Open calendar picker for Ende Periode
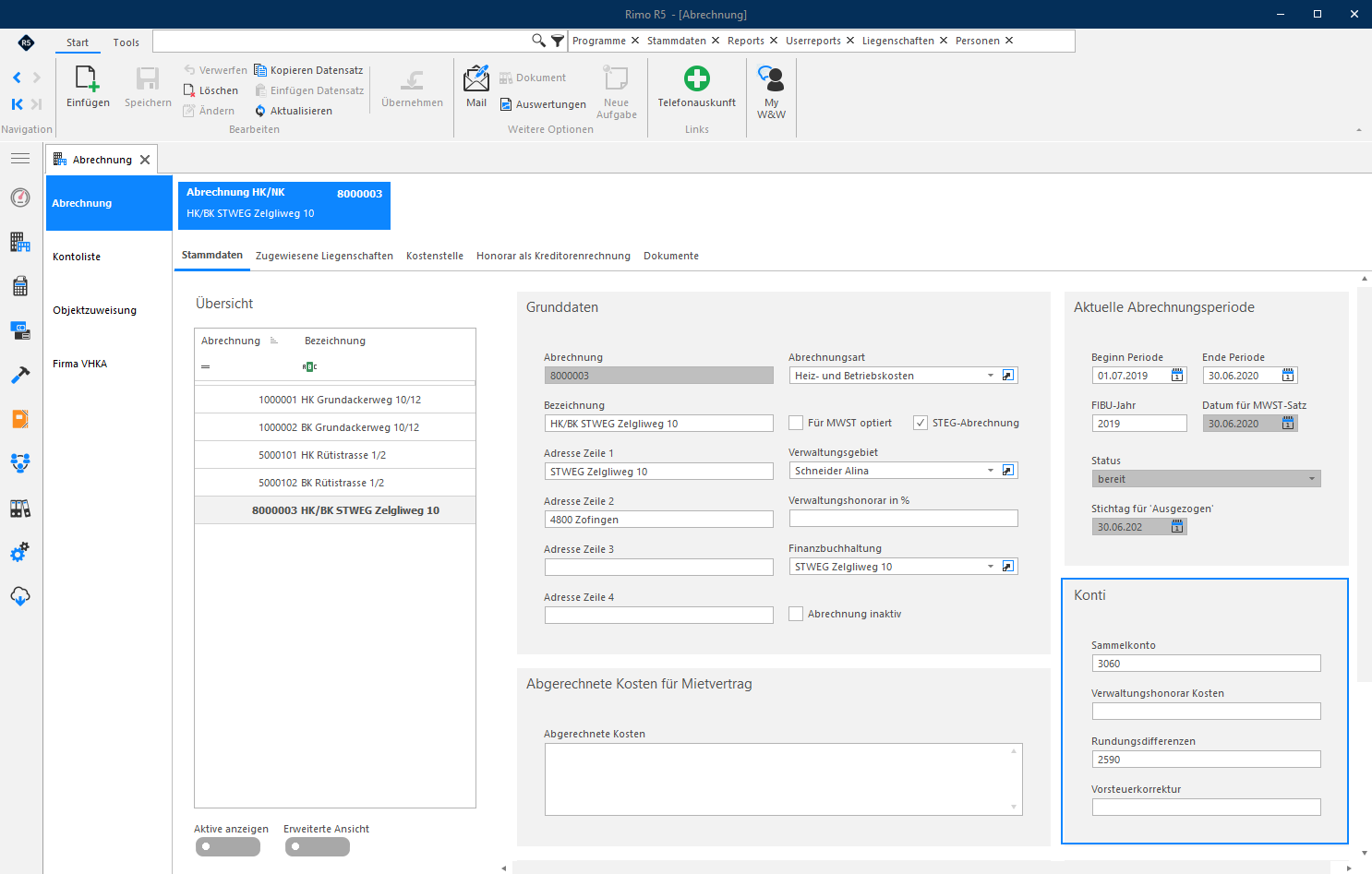1372x874 pixels. [1288, 375]
